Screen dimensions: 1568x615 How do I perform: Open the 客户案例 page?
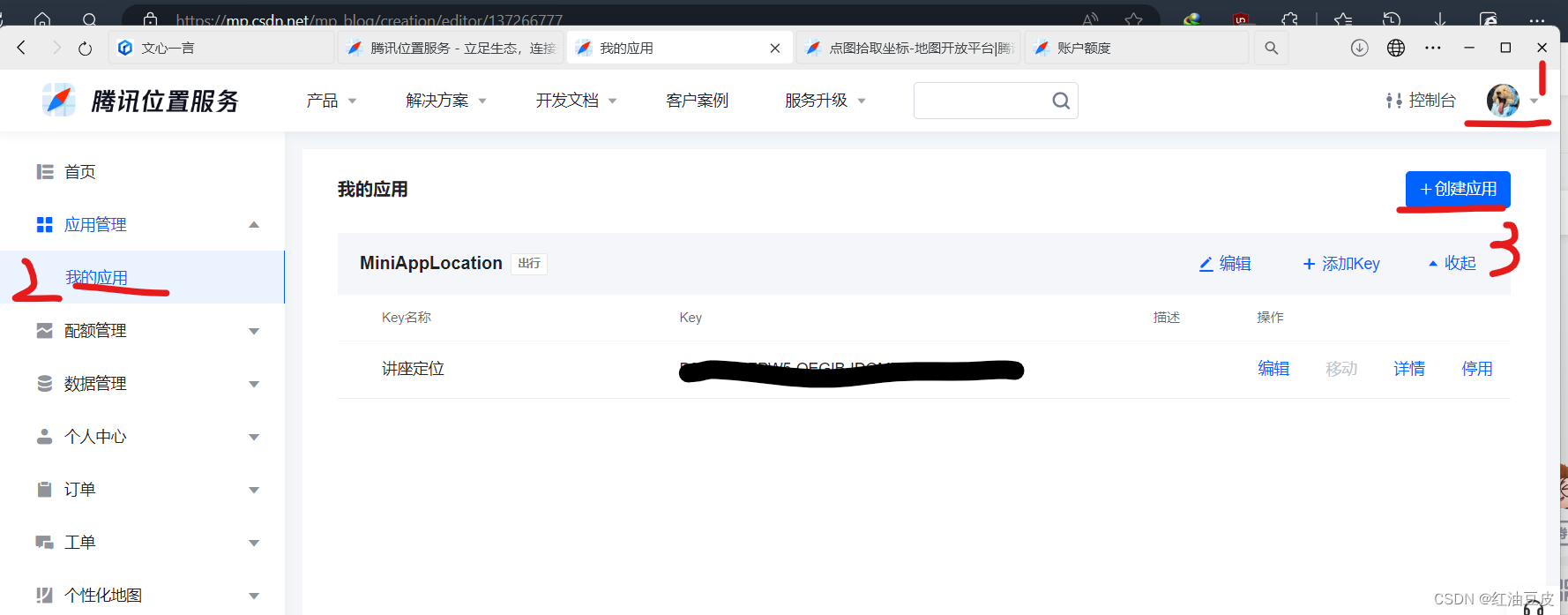(x=698, y=101)
